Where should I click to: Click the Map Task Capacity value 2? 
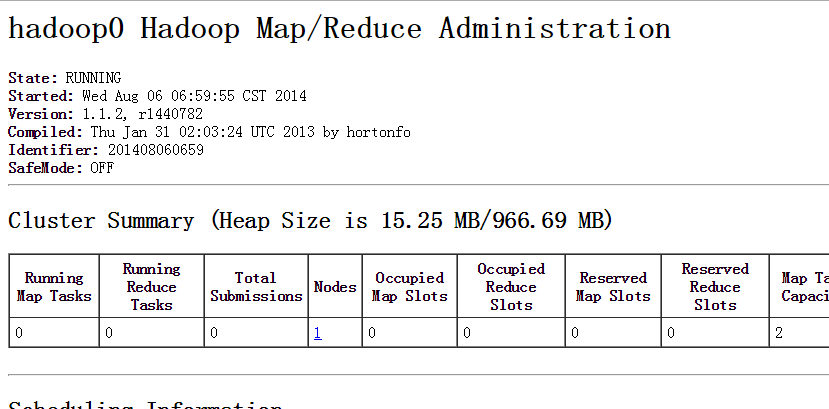click(779, 333)
